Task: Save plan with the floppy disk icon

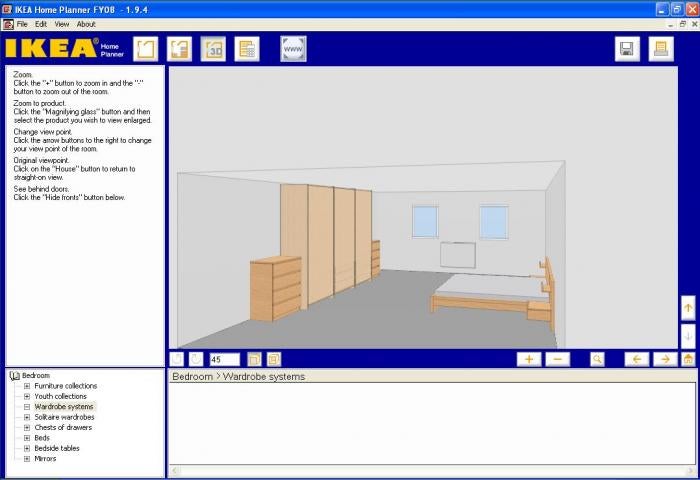Action: pos(627,49)
